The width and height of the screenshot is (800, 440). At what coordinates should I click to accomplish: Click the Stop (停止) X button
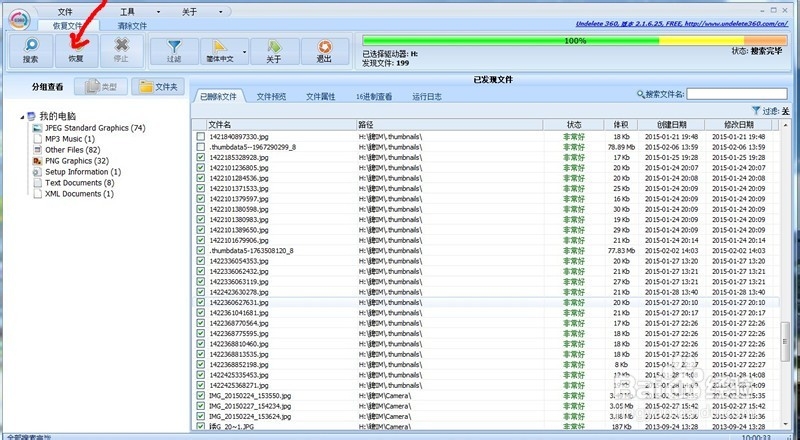(x=121, y=51)
